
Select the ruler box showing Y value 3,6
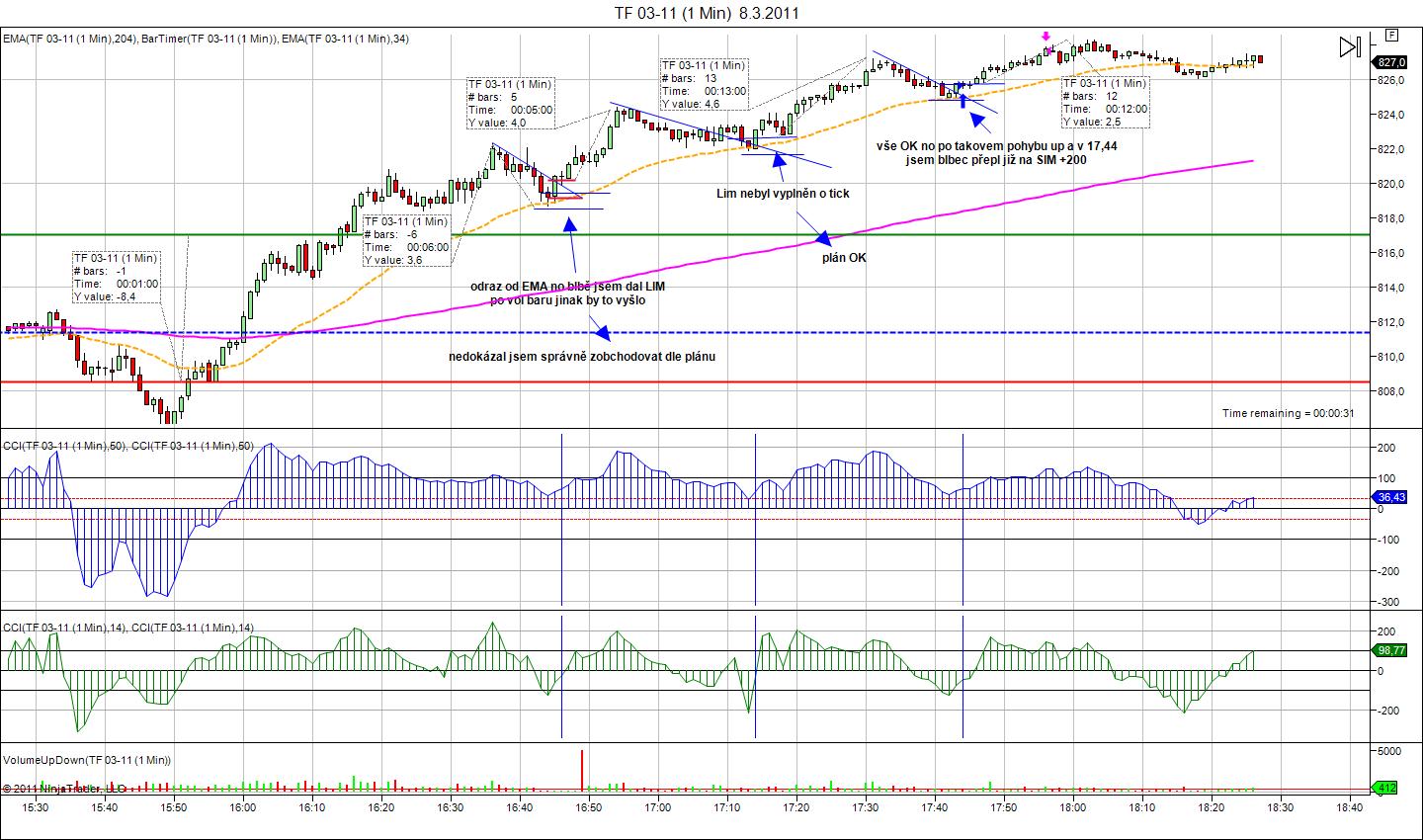click(x=407, y=241)
